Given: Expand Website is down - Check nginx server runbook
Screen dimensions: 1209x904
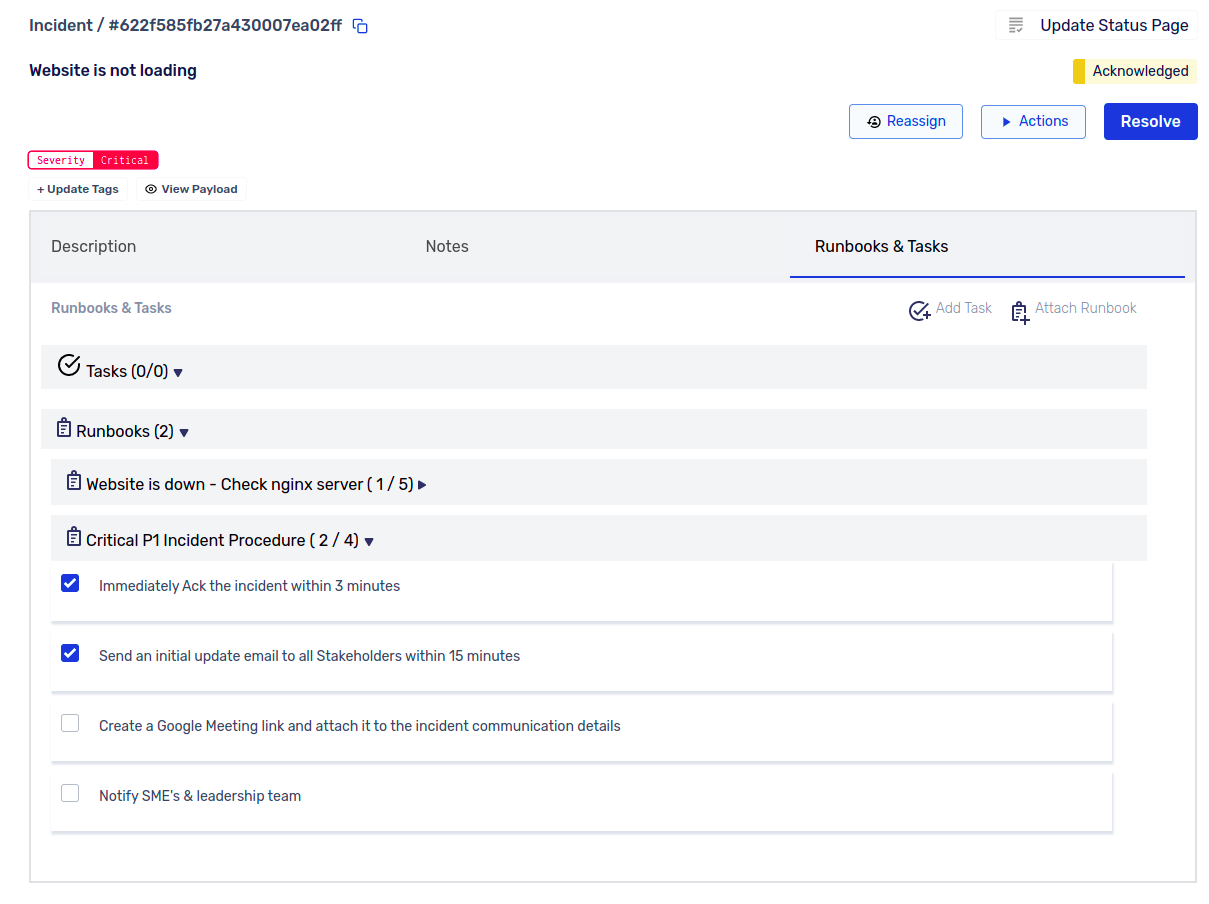Looking at the screenshot, I should [422, 485].
